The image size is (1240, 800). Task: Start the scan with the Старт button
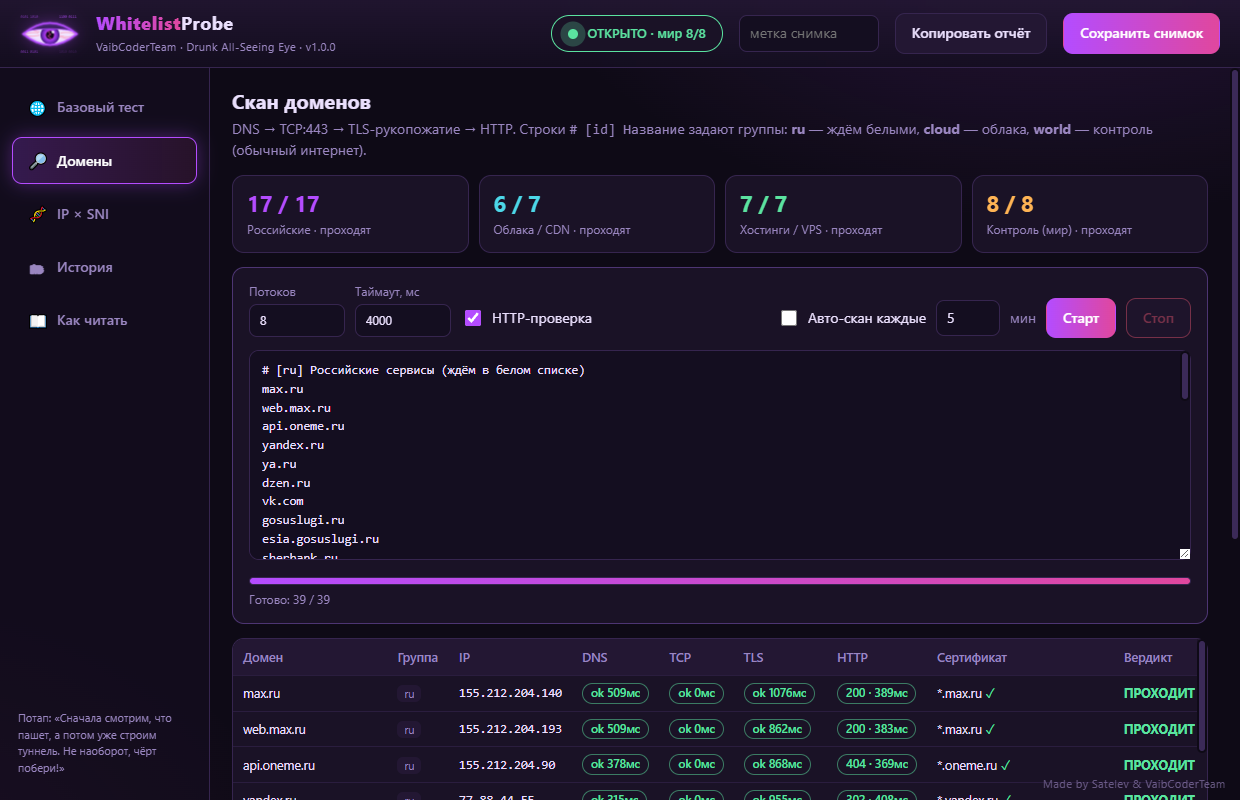point(1081,318)
